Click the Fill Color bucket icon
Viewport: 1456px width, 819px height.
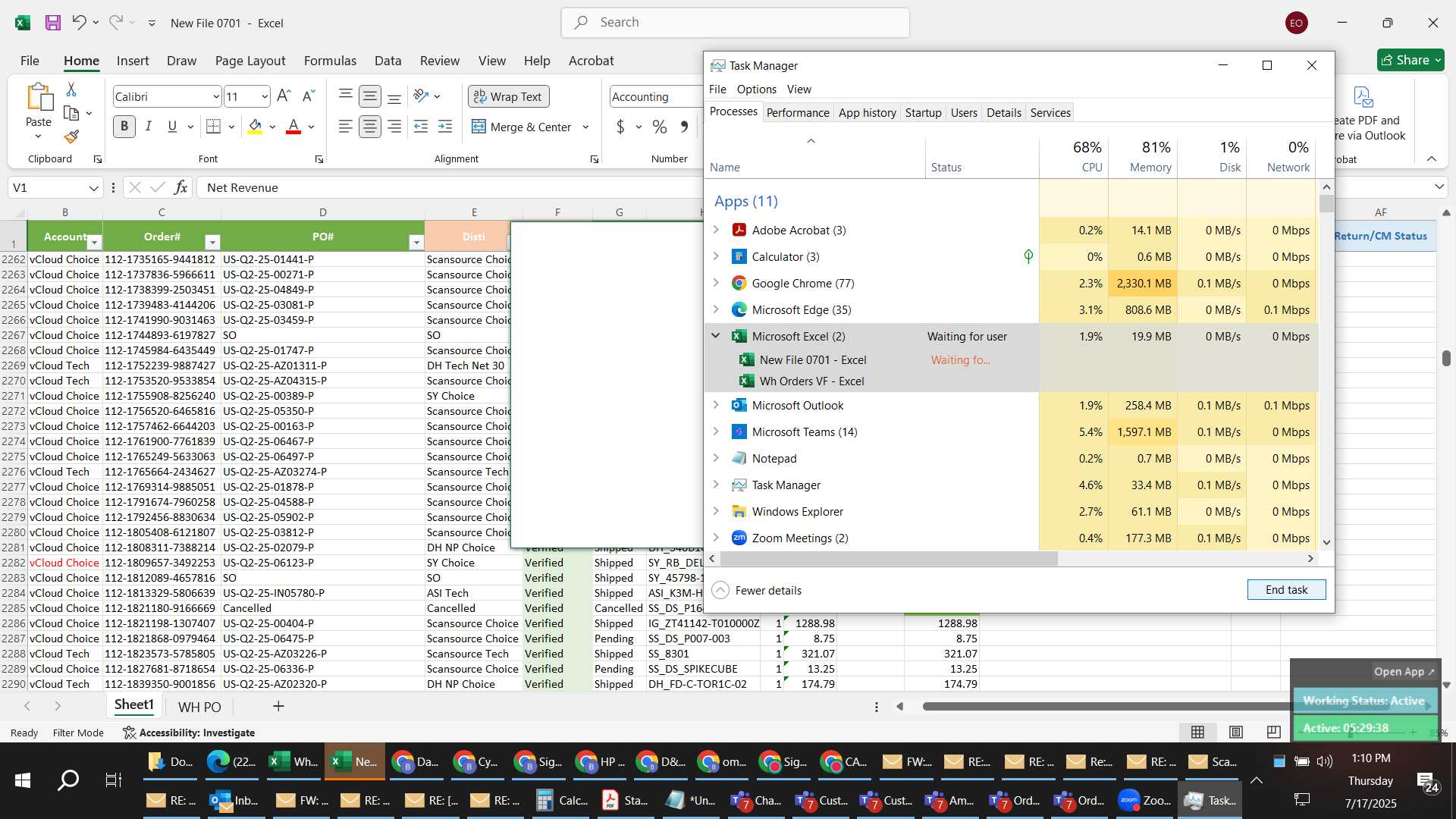pyautogui.click(x=256, y=127)
